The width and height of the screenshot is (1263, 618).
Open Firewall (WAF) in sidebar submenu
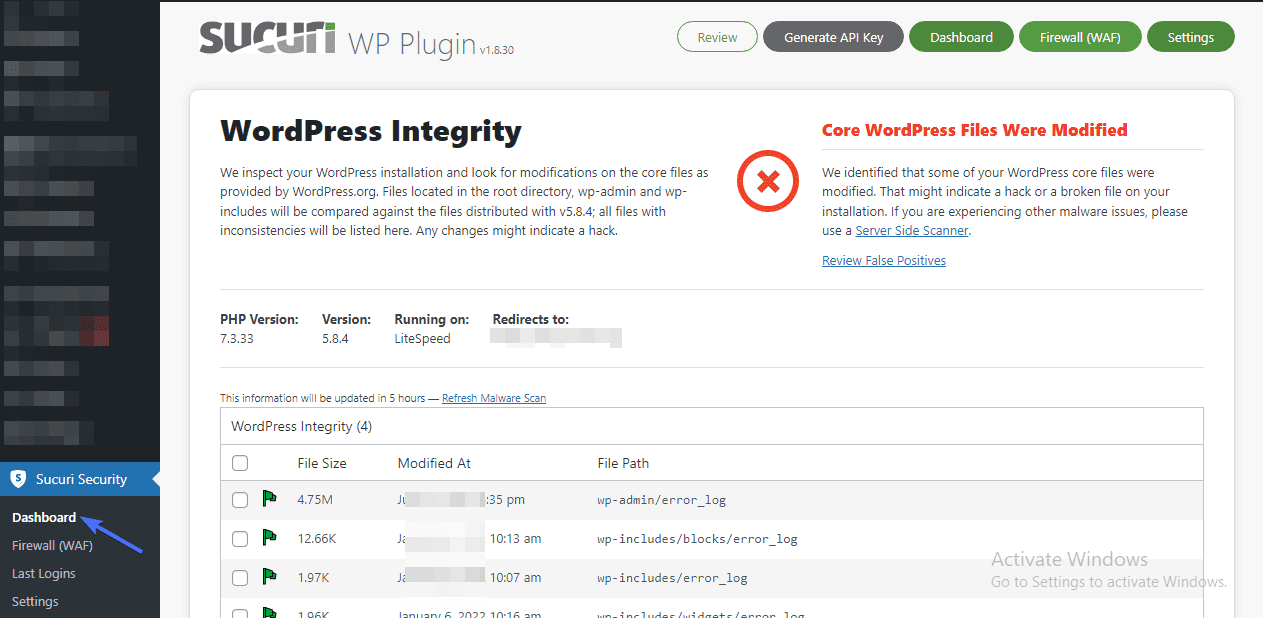[x=52, y=545]
